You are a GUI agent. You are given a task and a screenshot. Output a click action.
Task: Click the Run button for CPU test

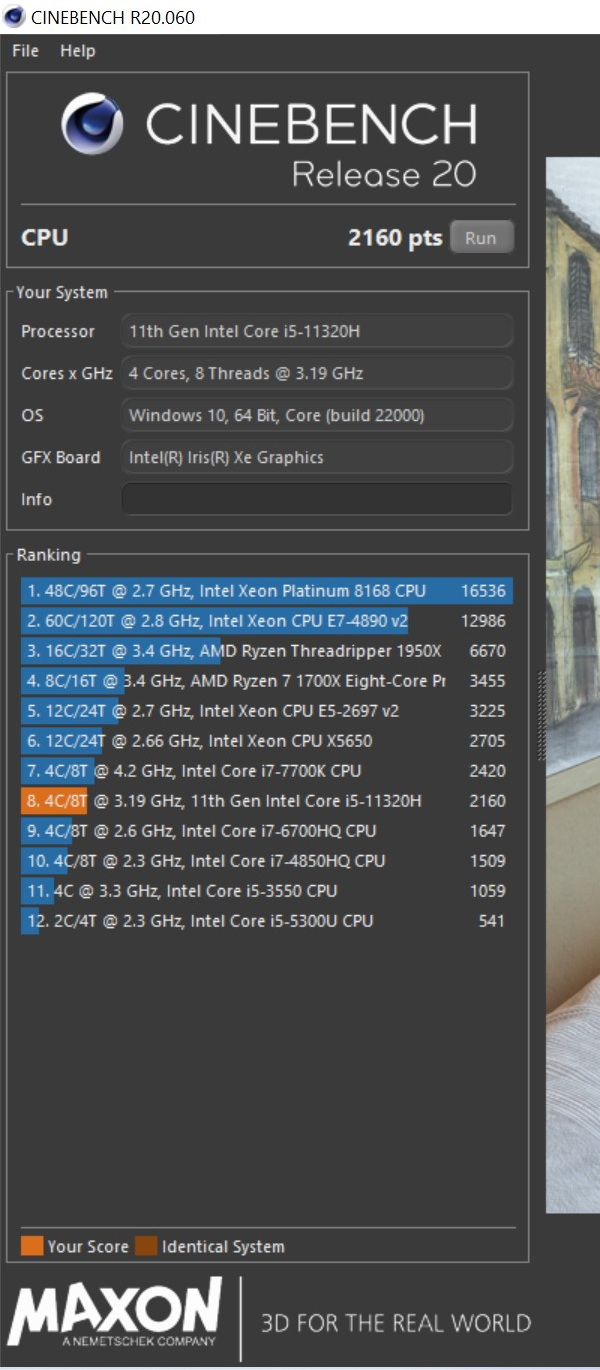point(481,238)
